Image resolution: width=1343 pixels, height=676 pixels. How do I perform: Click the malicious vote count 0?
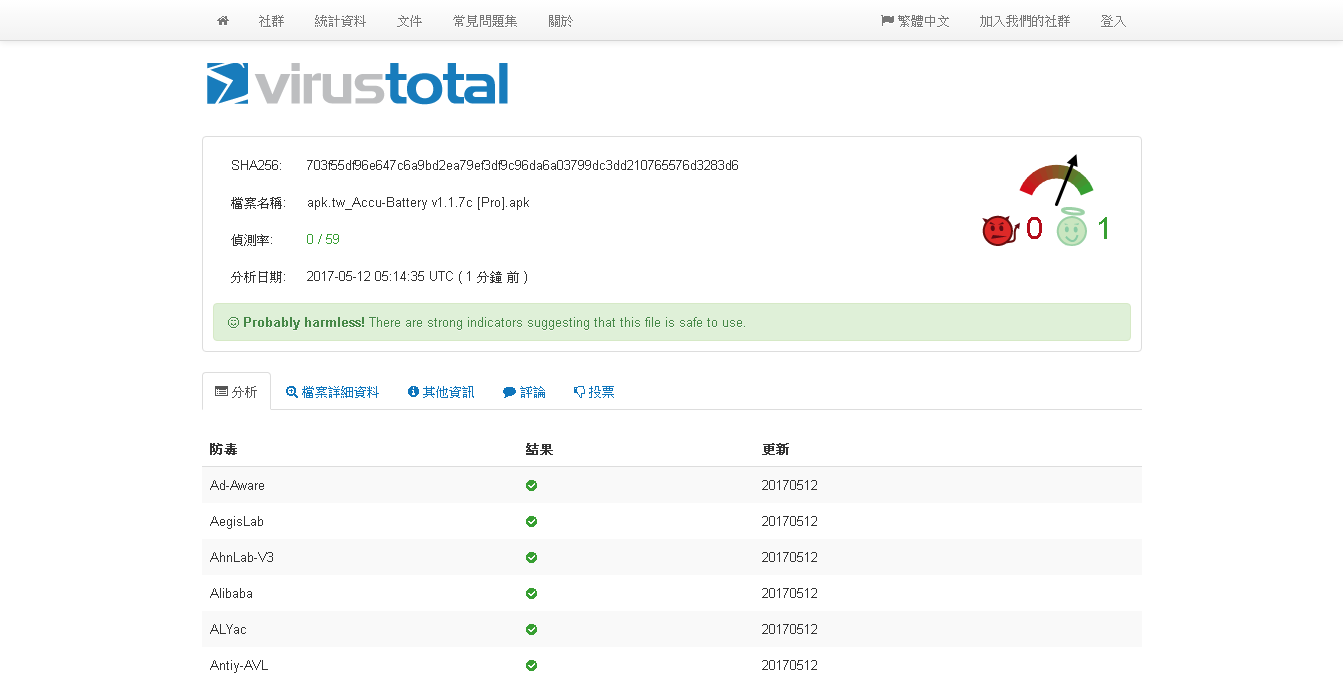pos(1034,229)
